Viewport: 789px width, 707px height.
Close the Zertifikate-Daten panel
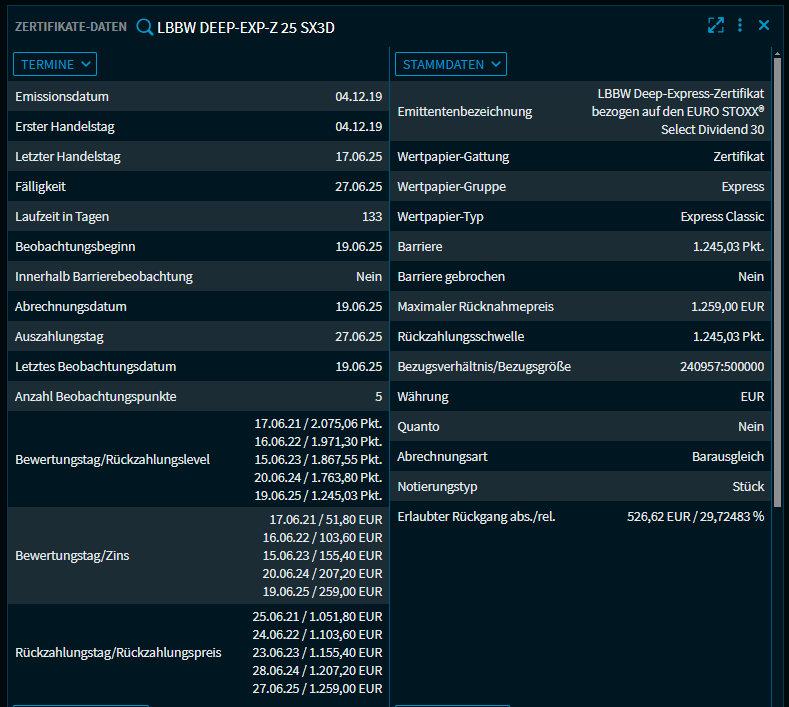(764, 26)
